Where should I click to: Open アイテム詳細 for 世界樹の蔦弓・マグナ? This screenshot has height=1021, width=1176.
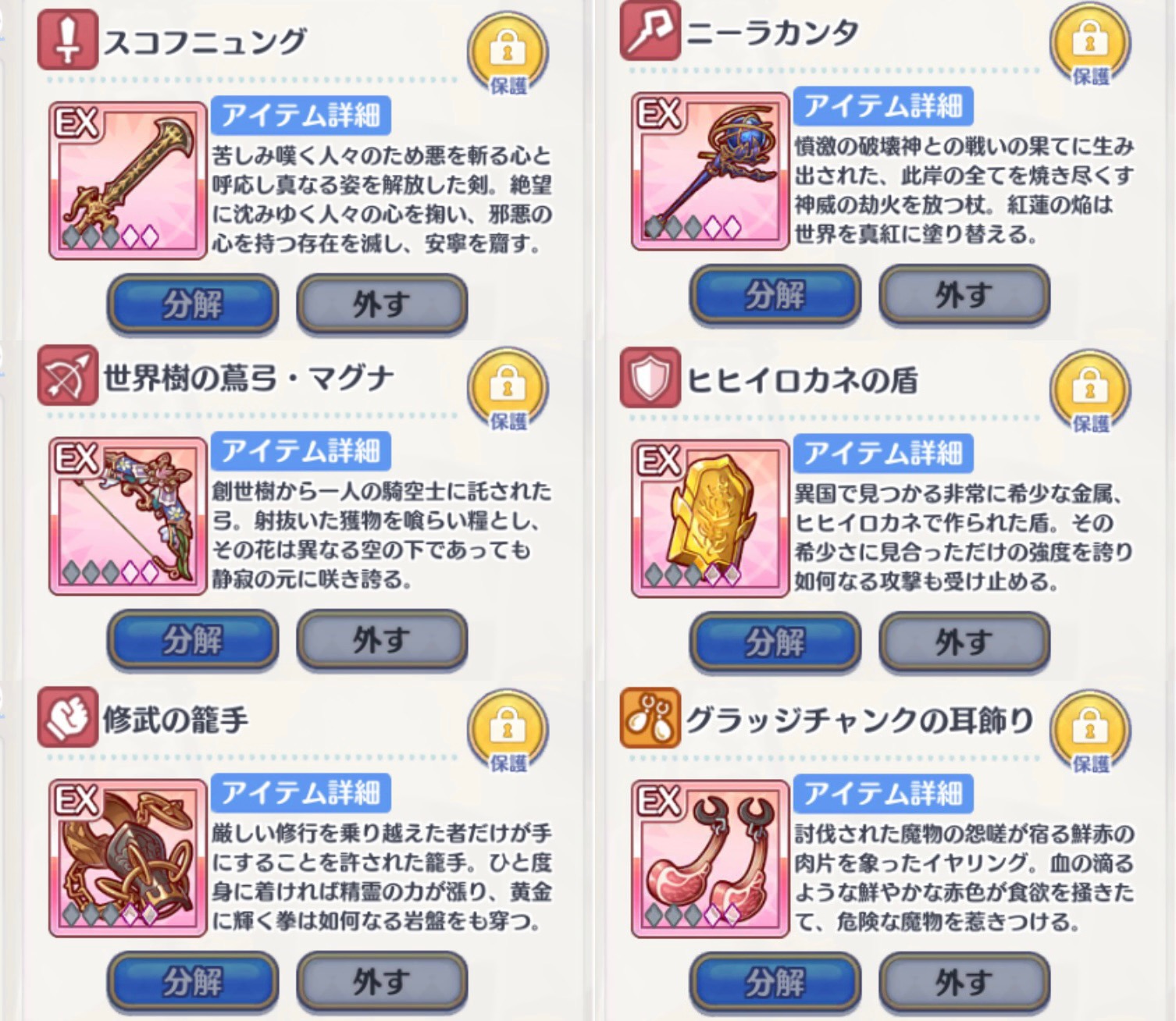pos(301,452)
